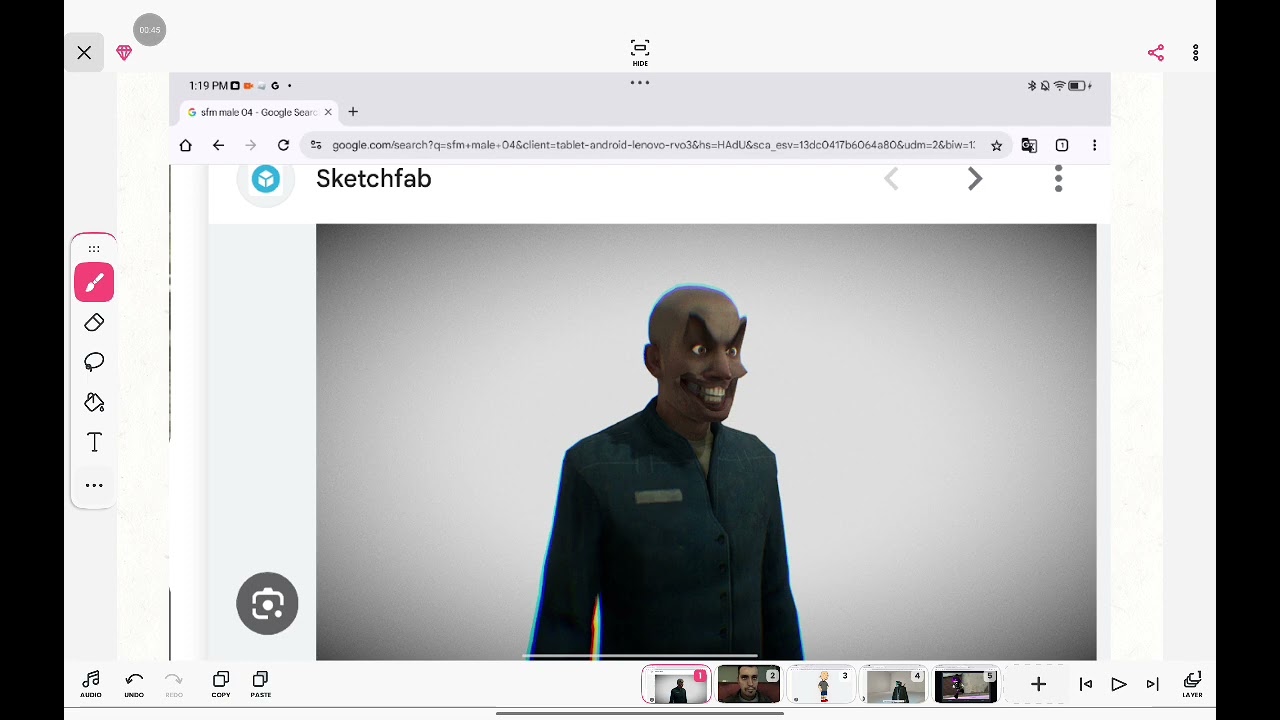Click the Google Lens search button
Image resolution: width=1280 pixels, height=720 pixels.
click(x=267, y=603)
